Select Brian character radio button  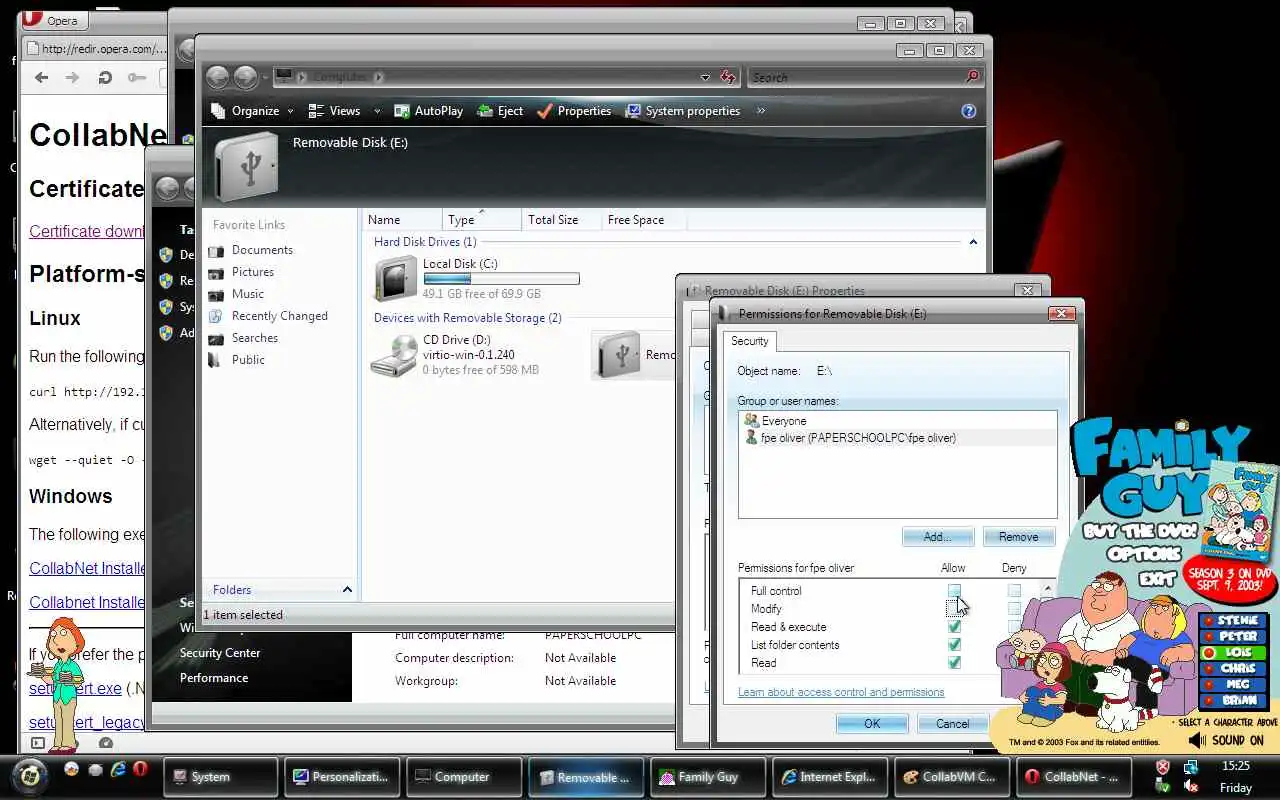pos(1209,701)
